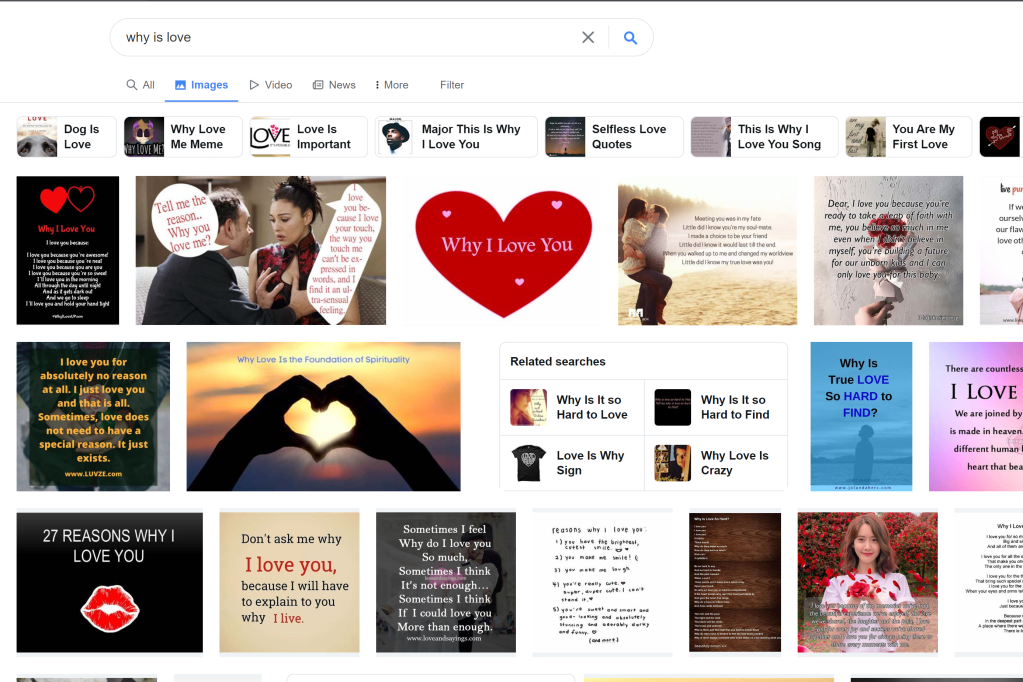Go to the News results tab

334,85
